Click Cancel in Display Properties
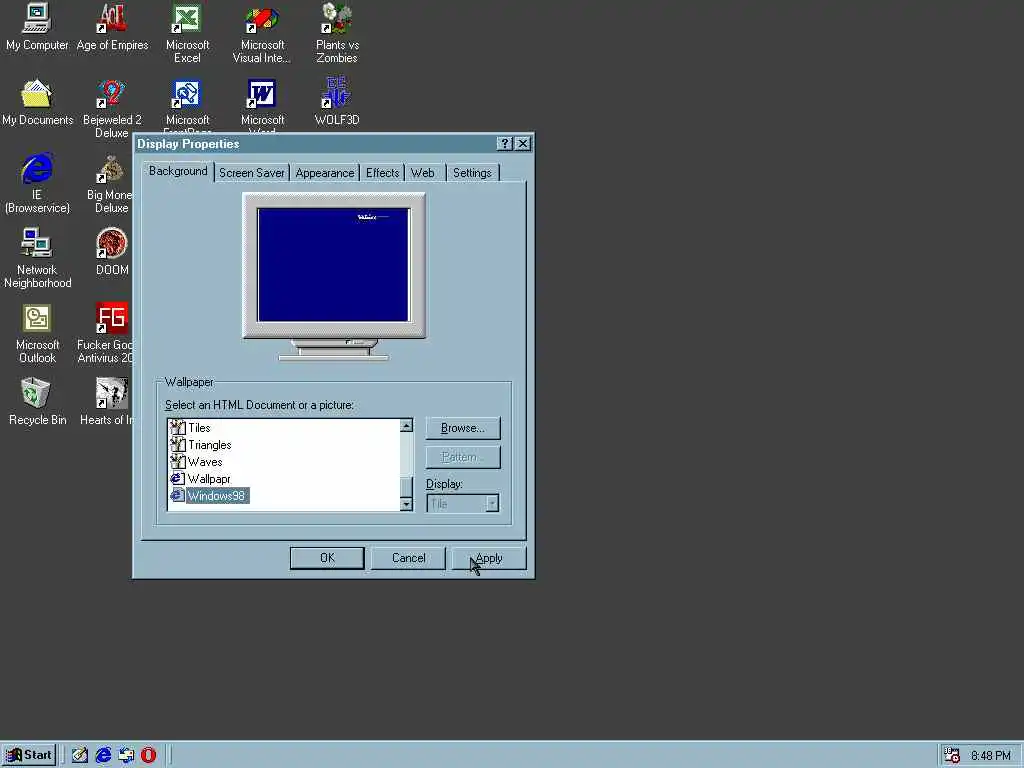The image size is (1024, 768). [x=408, y=558]
